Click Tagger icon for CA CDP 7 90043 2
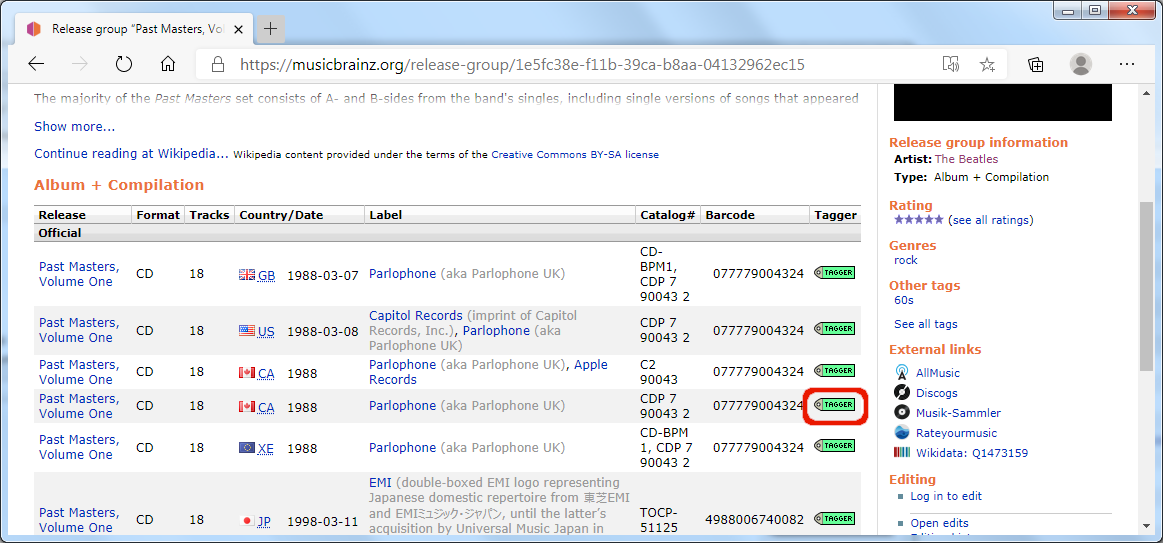1163x543 pixels. (834, 405)
